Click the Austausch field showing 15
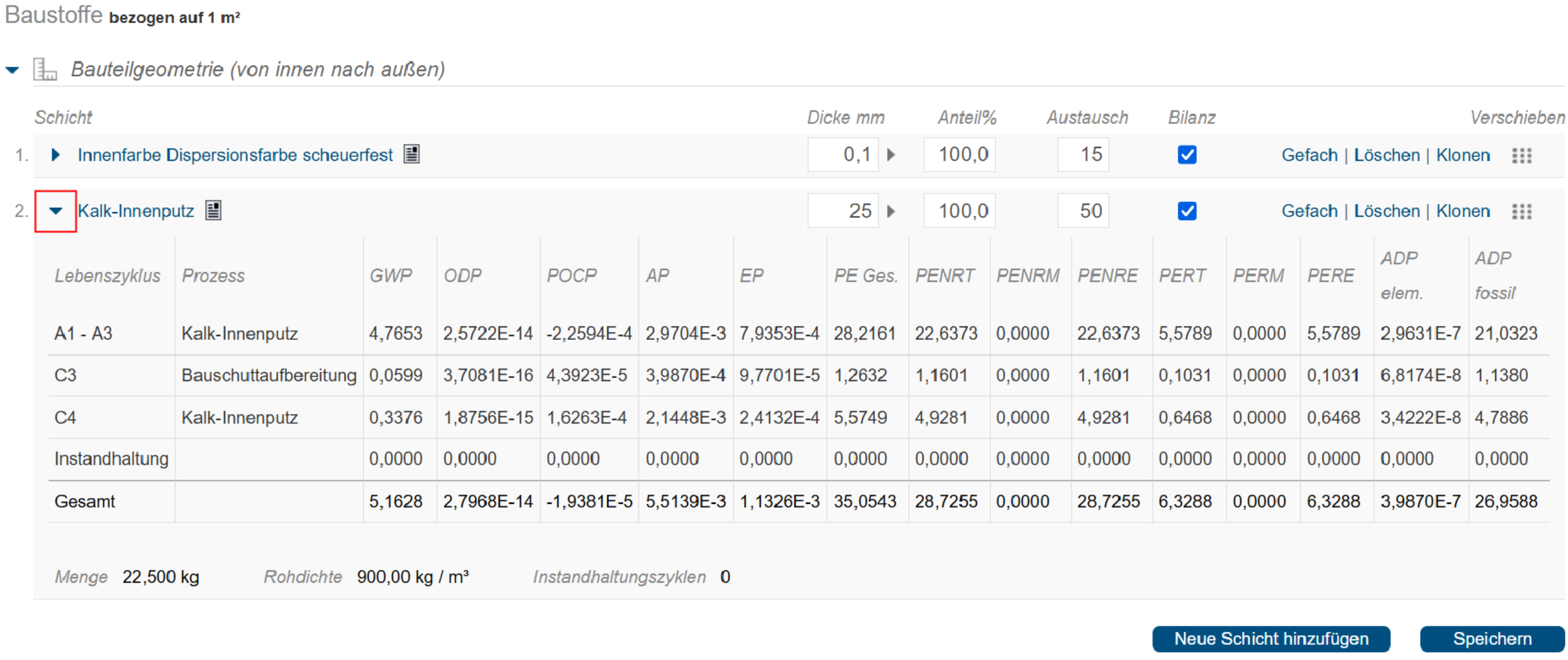Screen dimensions: 1568x660 (1083, 155)
